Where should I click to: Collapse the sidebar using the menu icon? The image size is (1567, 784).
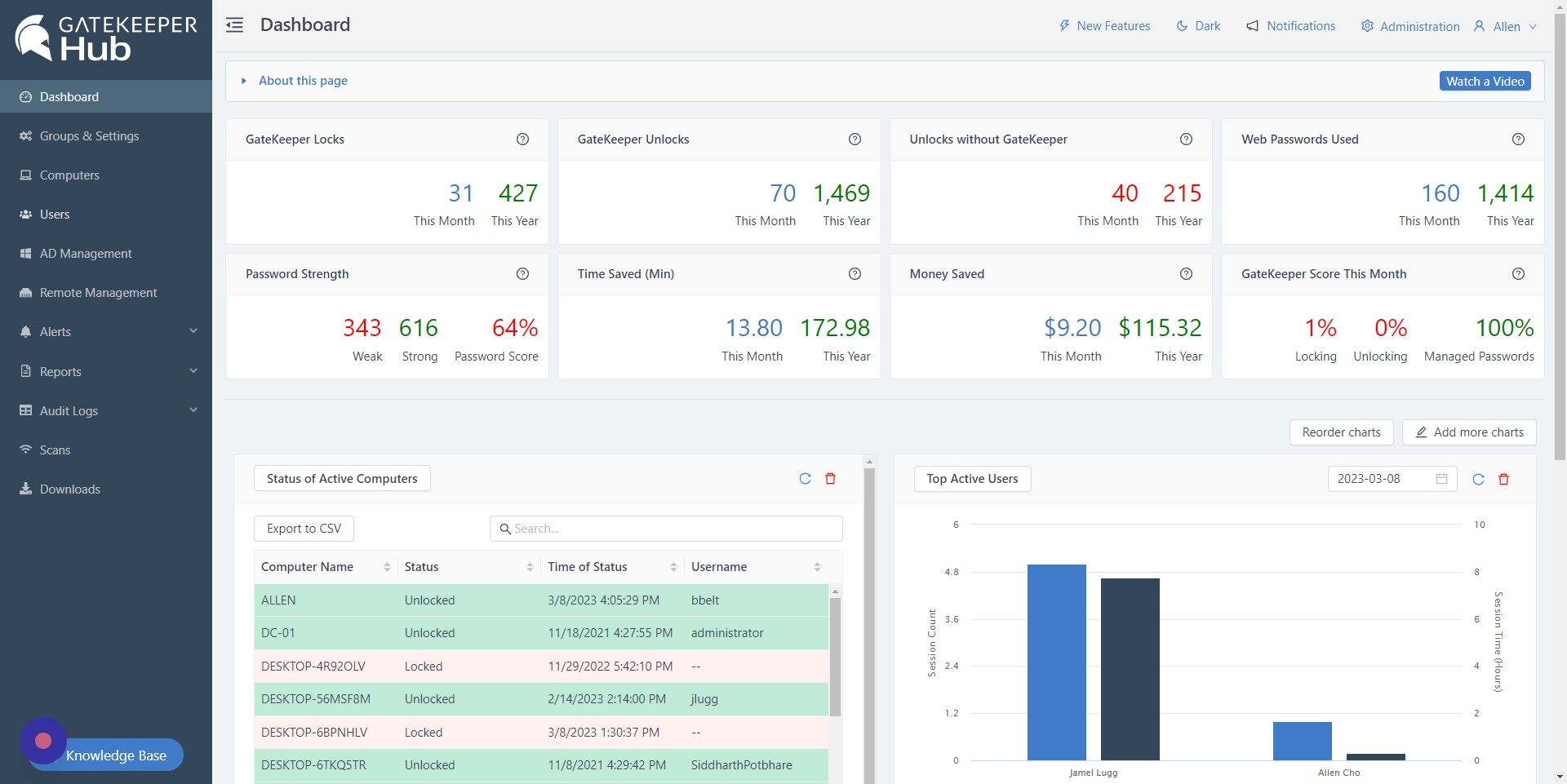(x=235, y=25)
